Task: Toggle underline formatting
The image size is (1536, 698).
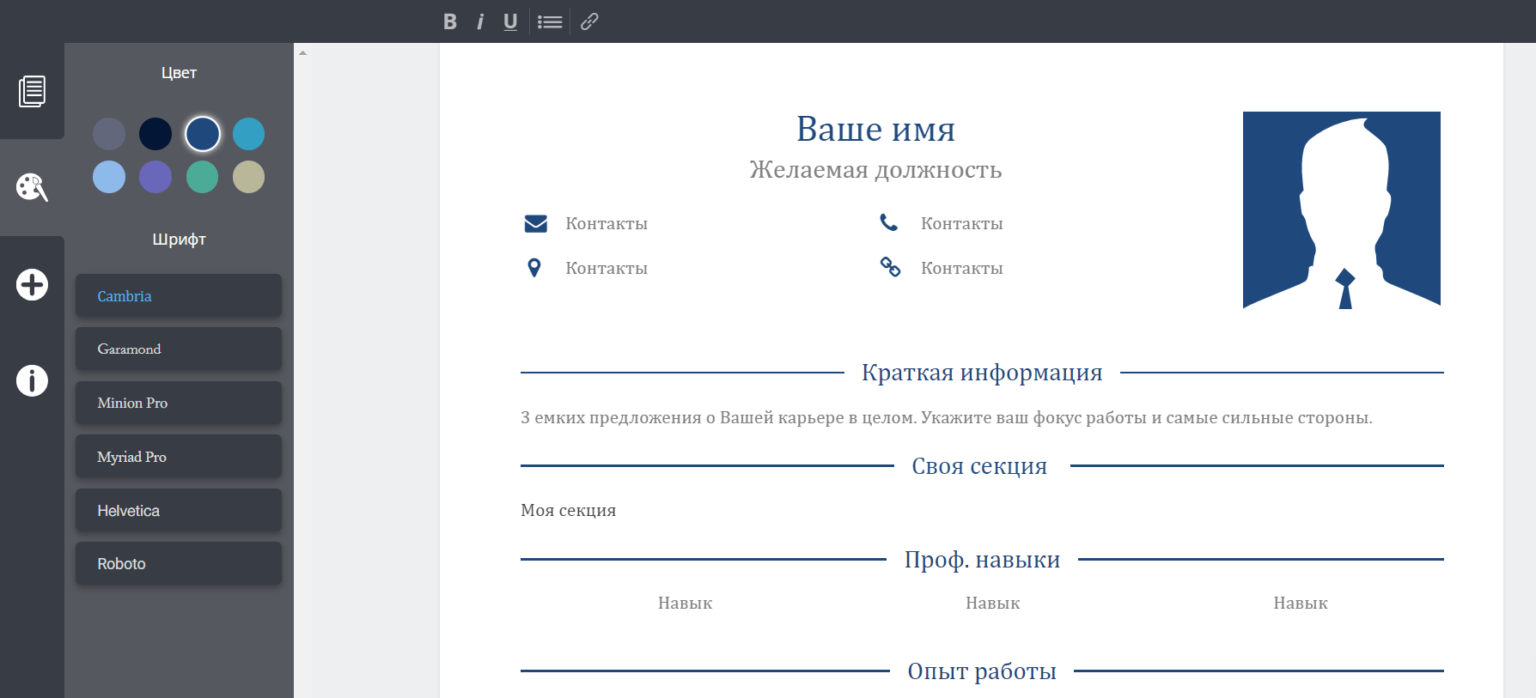Action: 510,21
